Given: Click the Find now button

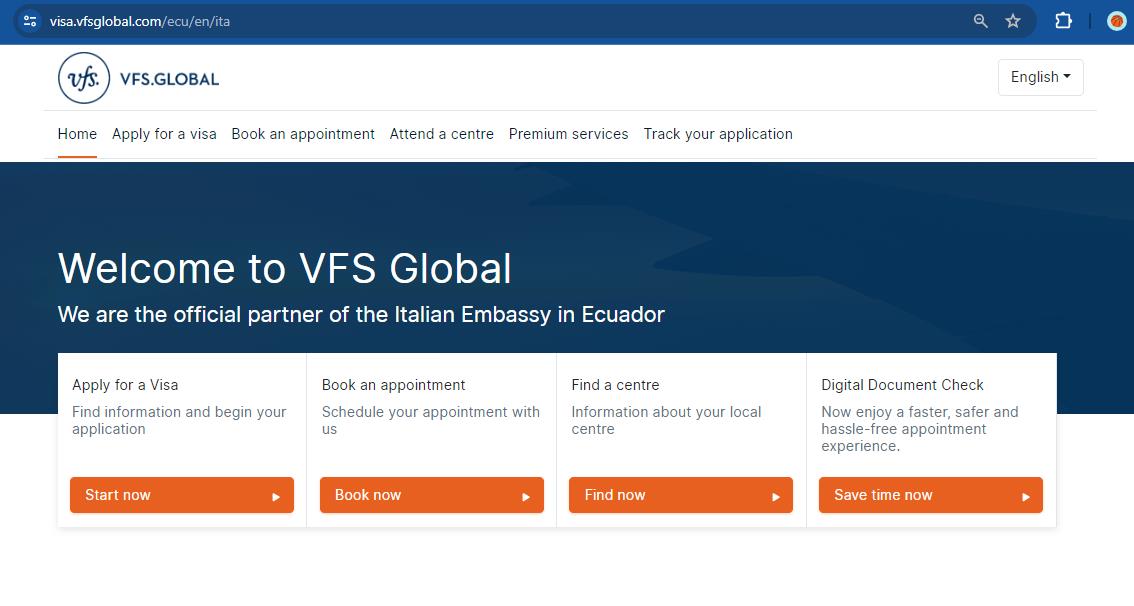Looking at the screenshot, I should pyautogui.click(x=680, y=495).
